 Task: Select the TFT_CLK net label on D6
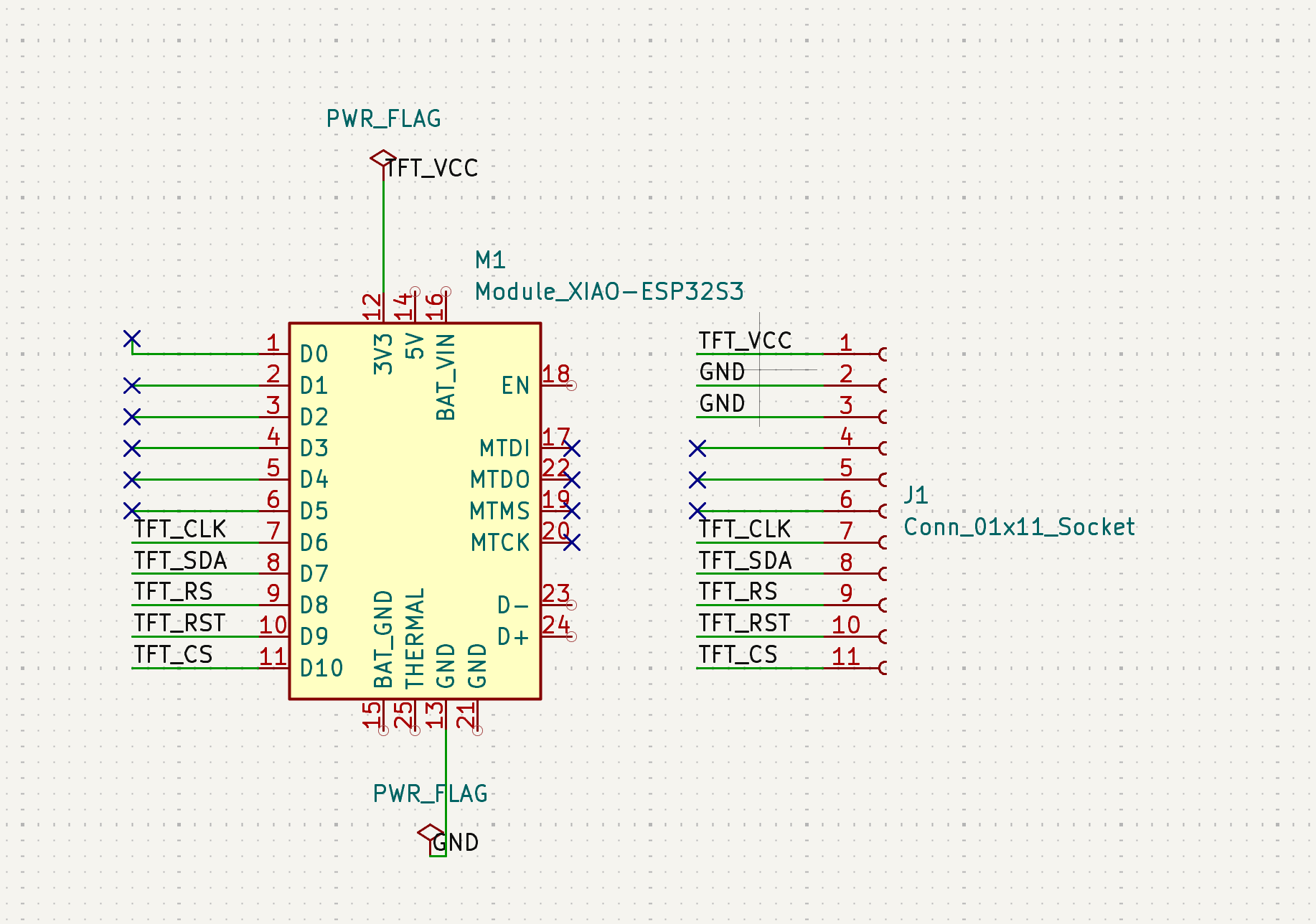[180, 529]
